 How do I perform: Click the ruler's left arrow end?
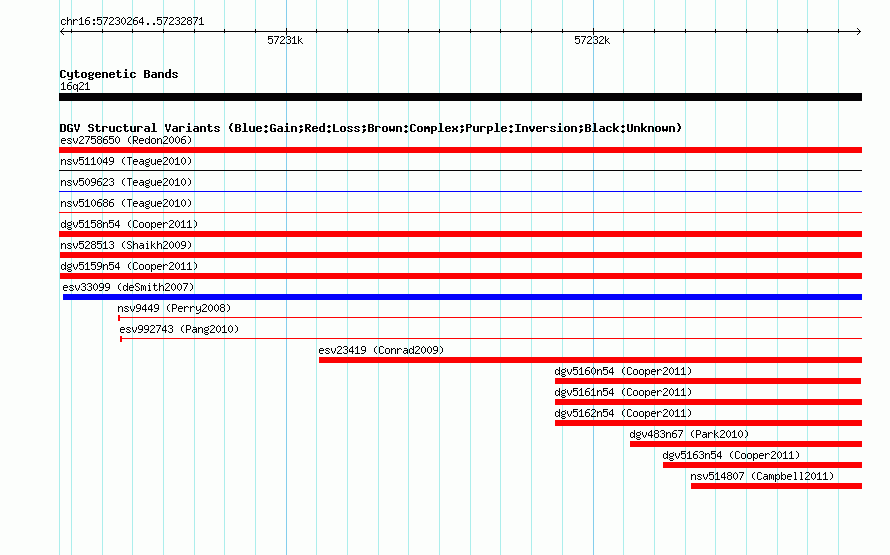point(62,32)
